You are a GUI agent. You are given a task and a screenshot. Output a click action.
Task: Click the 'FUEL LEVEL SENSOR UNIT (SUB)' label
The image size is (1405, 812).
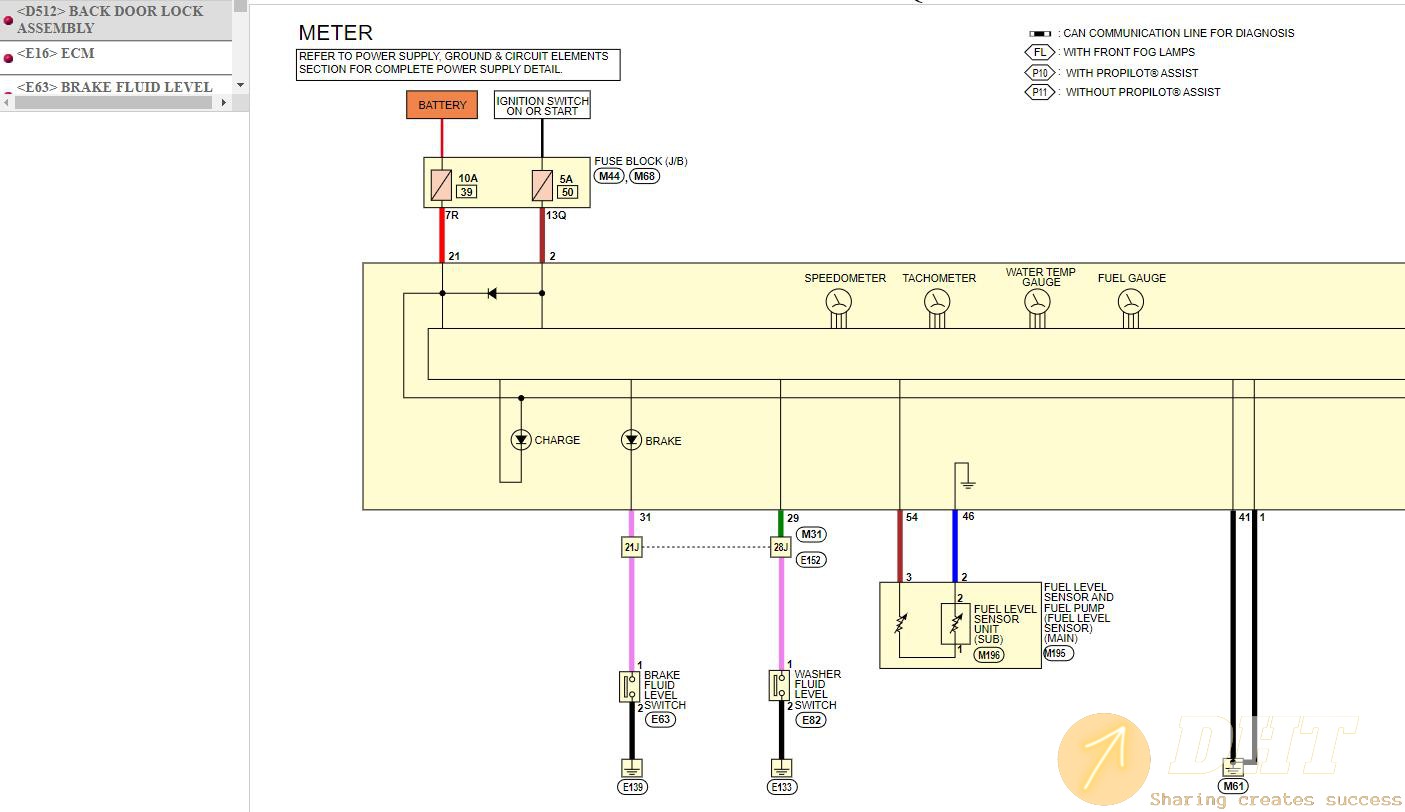point(1004,624)
